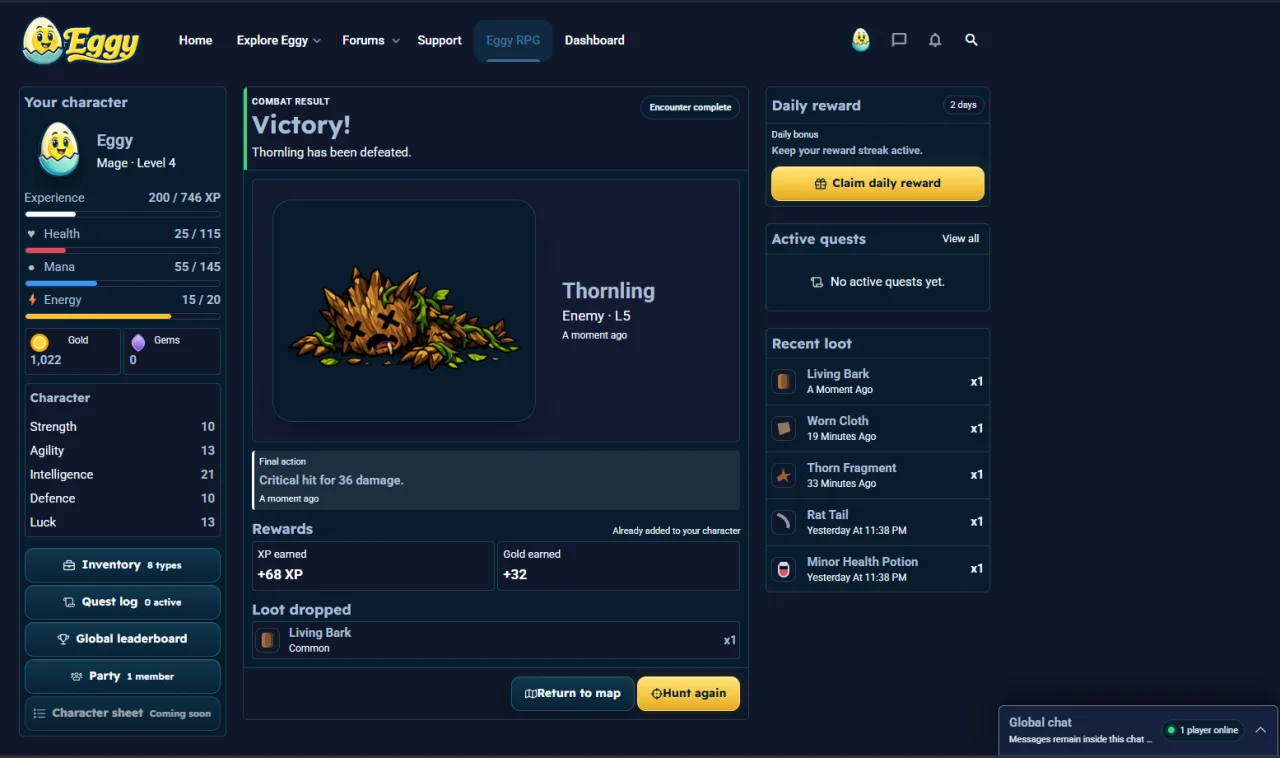This screenshot has width=1280, height=758.
Task: Open the user avatar egg icon in header
Action: coord(860,40)
